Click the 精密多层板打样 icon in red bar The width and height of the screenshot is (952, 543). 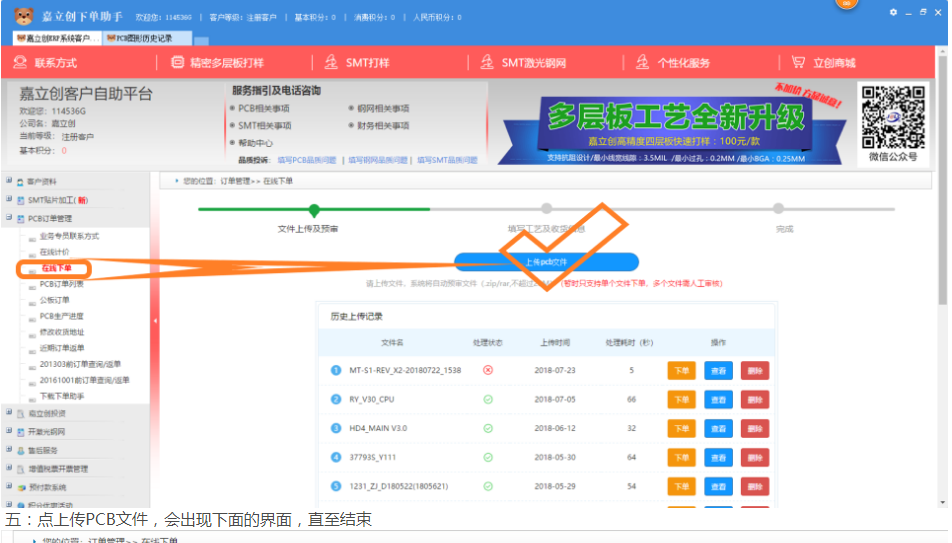[177, 62]
